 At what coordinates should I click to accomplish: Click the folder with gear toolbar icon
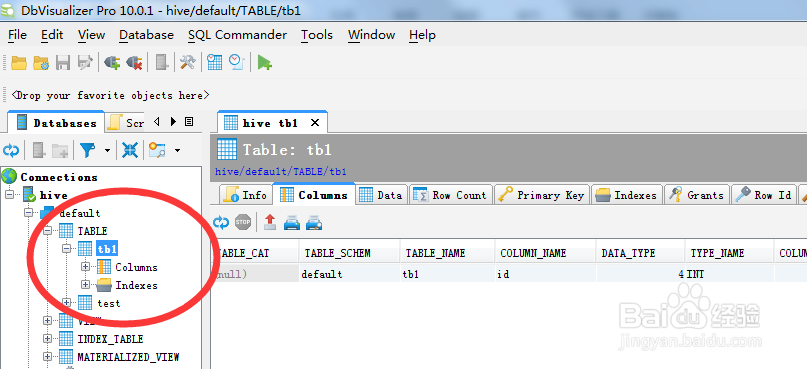click(41, 63)
